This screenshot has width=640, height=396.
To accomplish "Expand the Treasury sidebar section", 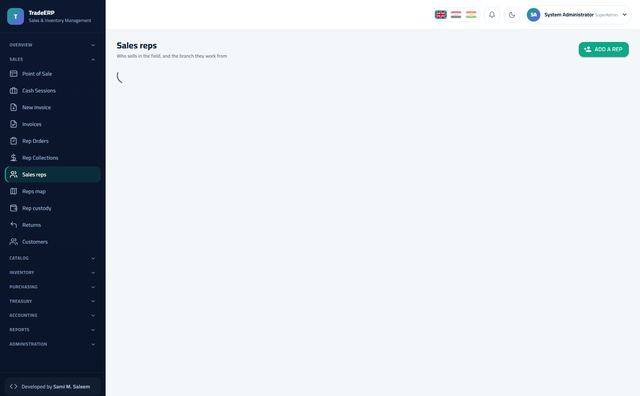I will (x=52, y=301).
